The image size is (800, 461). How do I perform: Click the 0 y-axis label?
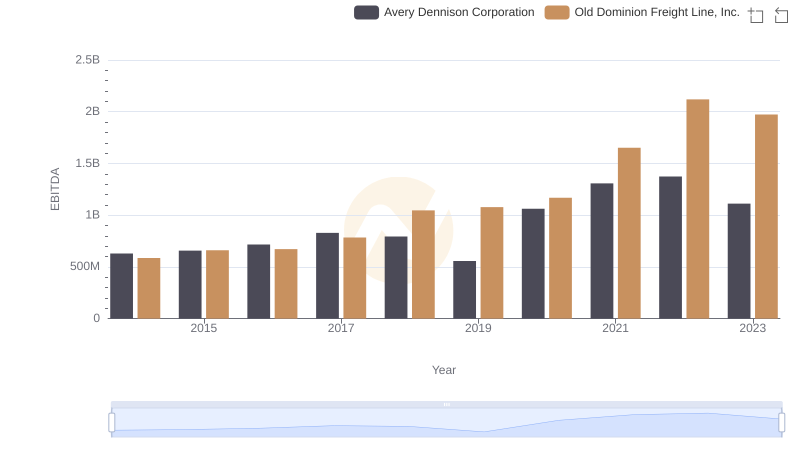point(96,318)
